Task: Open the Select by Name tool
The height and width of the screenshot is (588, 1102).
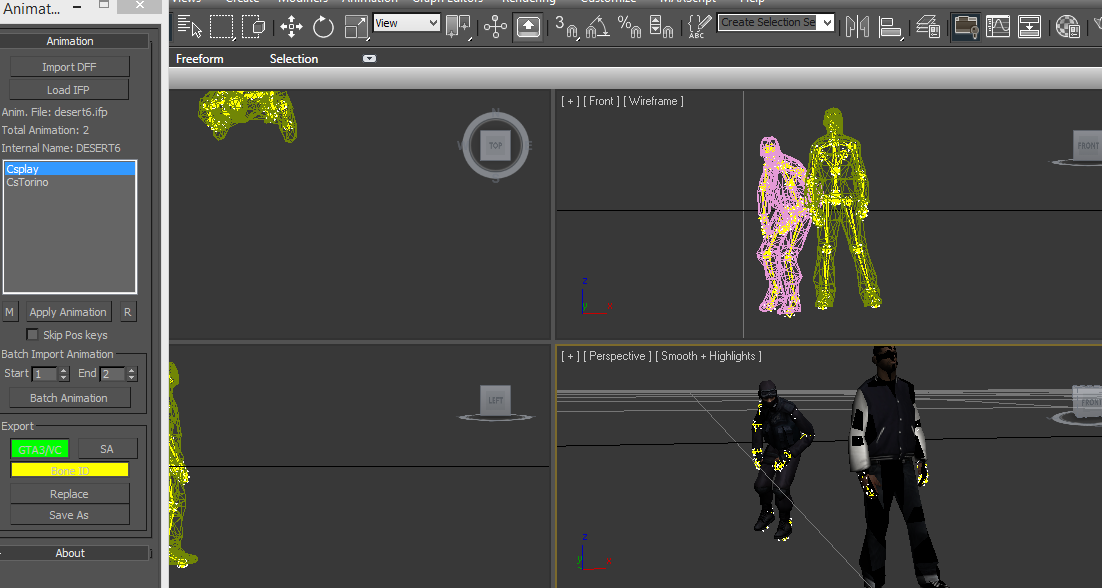Action: coord(190,26)
